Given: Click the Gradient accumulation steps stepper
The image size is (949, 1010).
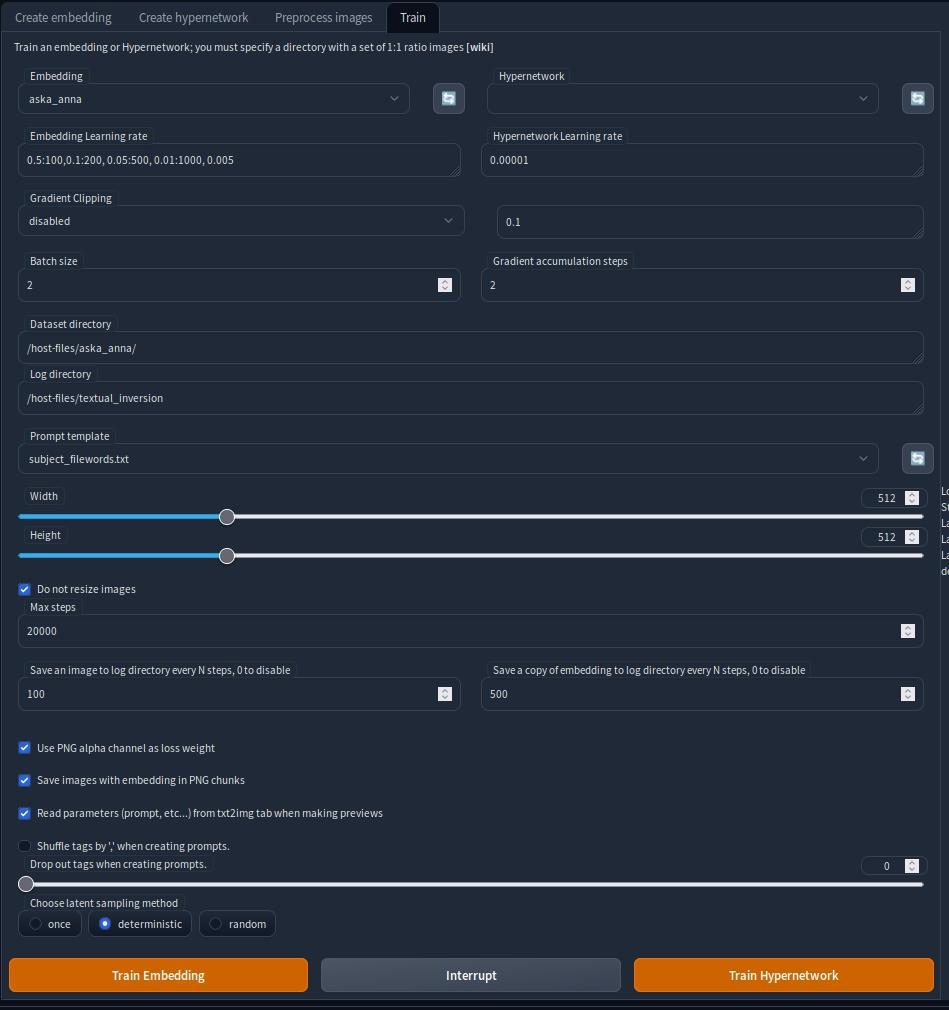Looking at the screenshot, I should point(908,285).
